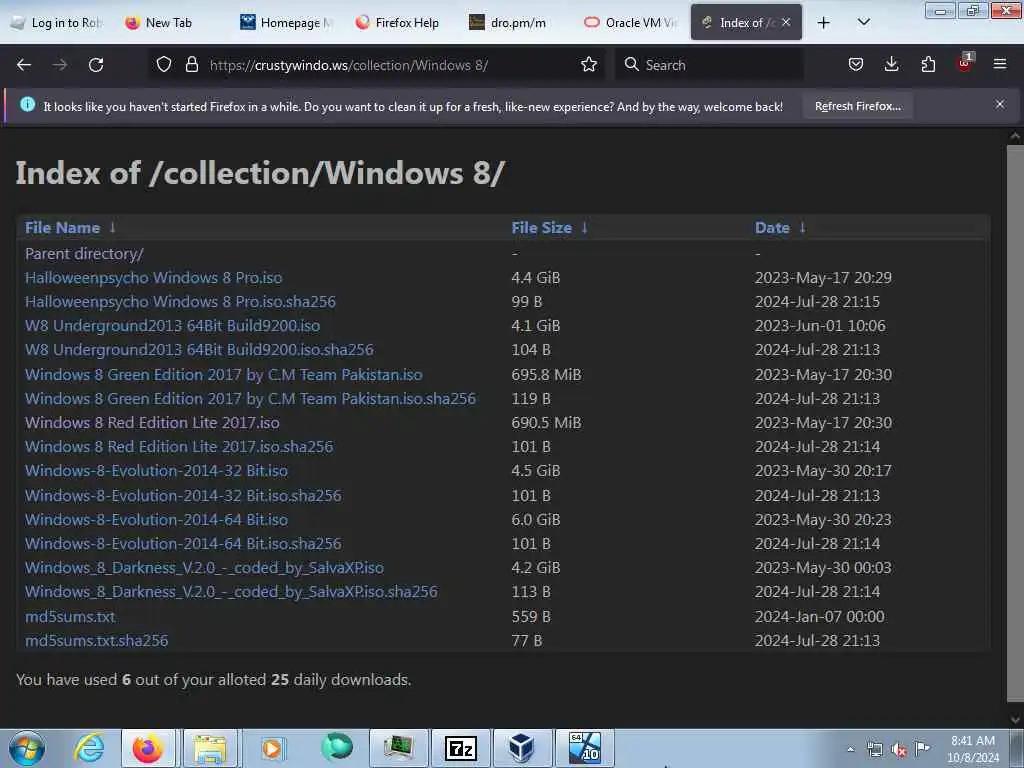
Task: Open the Windows Start menu
Action: 27,748
